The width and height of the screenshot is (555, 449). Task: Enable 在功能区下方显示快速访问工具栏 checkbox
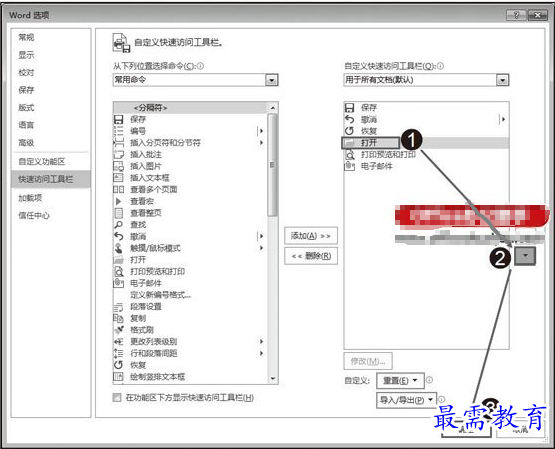click(117, 397)
